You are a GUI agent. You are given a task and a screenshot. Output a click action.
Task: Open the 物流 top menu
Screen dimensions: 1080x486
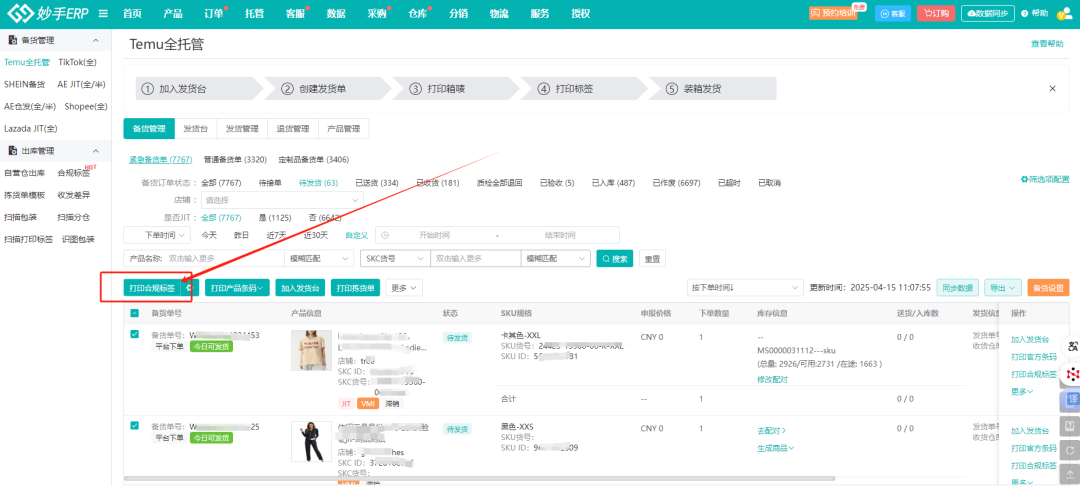499,14
